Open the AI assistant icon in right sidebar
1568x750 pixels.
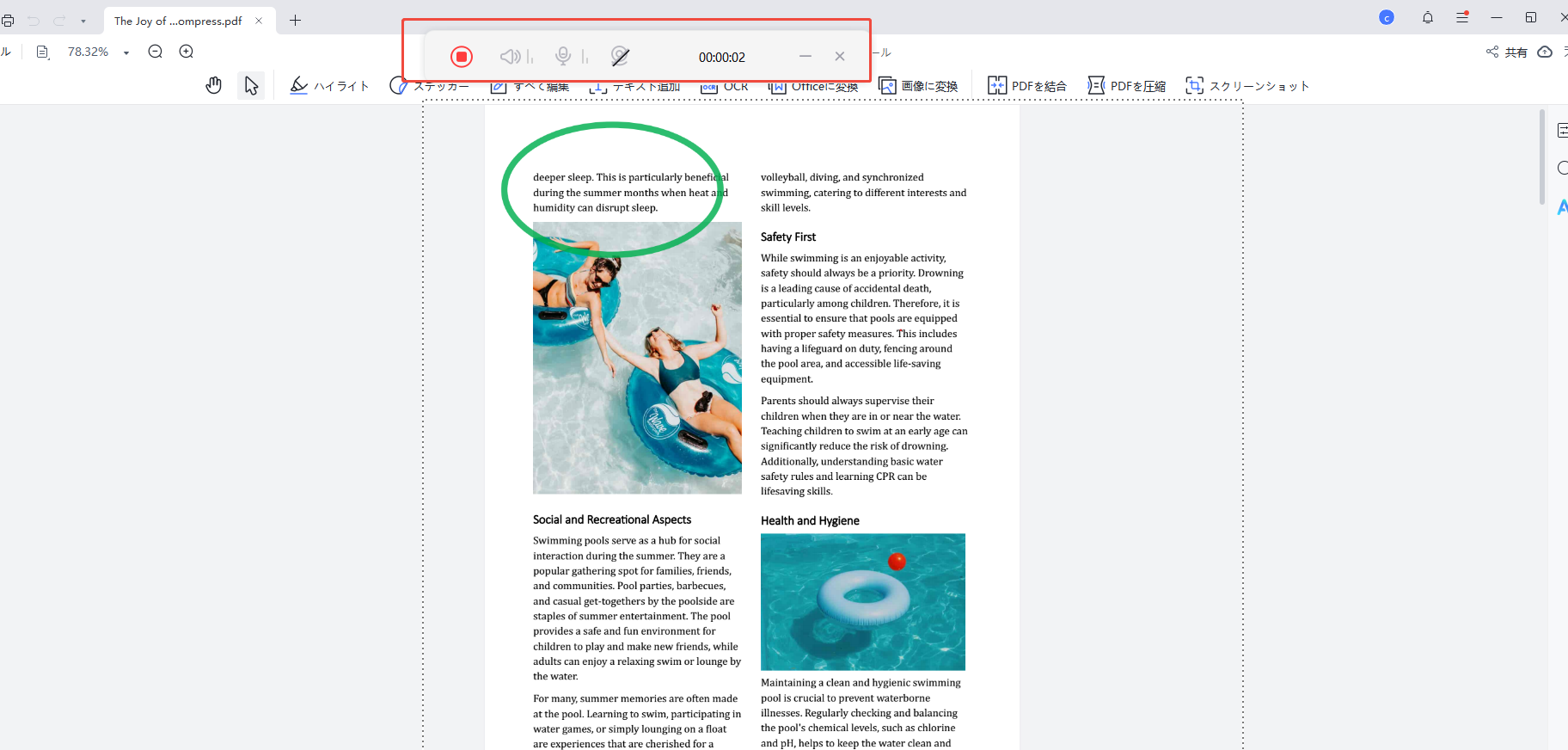1562,206
